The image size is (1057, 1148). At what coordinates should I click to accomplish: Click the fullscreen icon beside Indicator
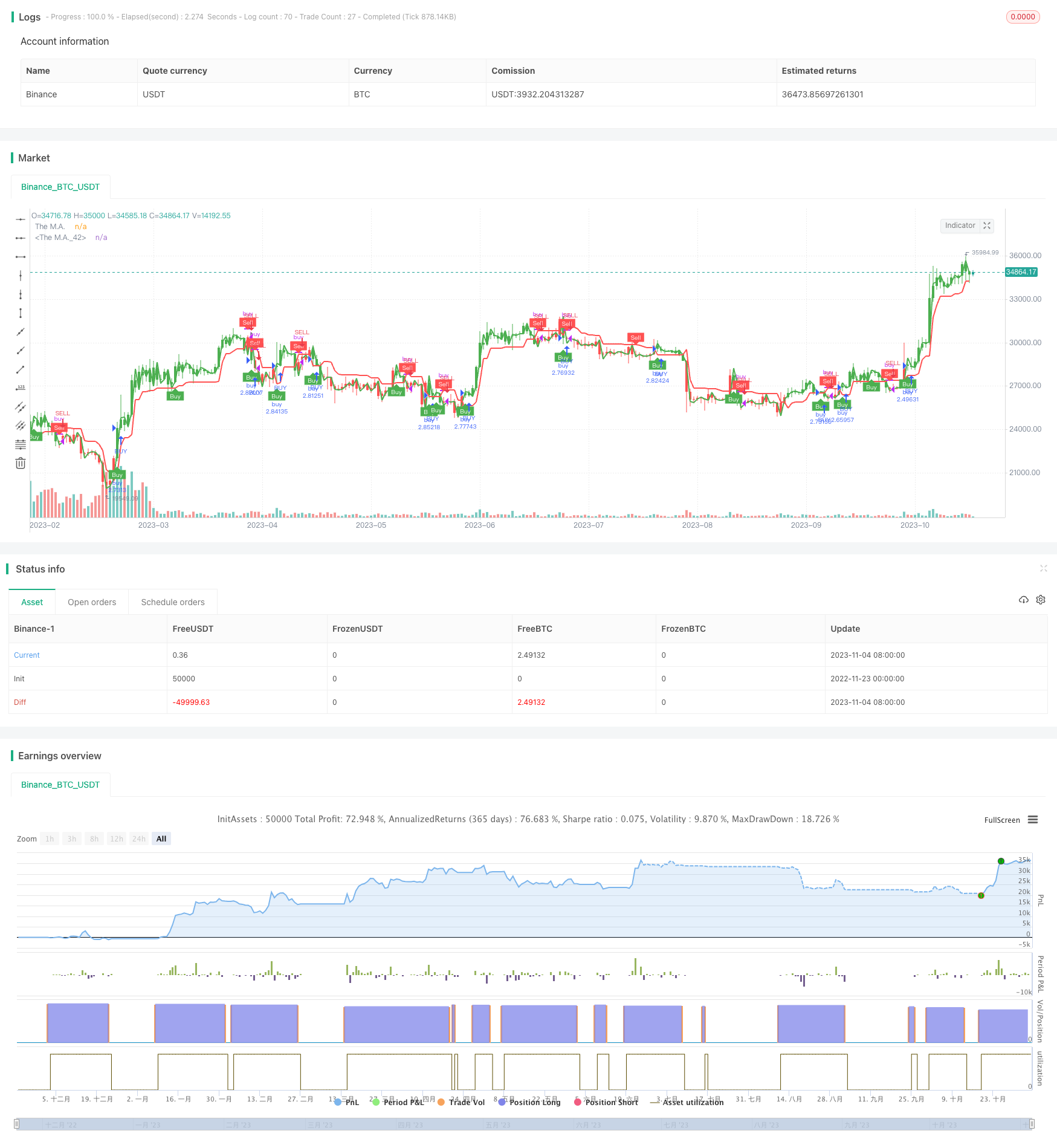pos(987,225)
